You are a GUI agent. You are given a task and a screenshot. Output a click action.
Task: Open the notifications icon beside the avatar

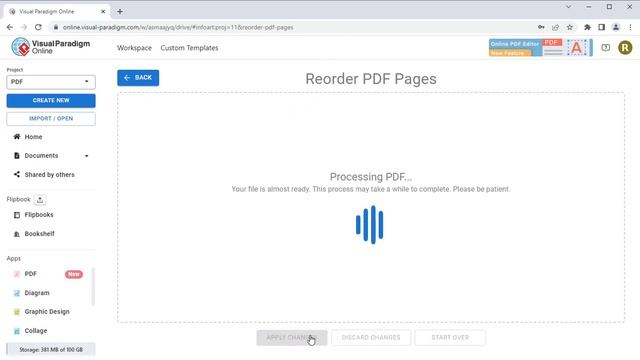pyautogui.click(x=606, y=48)
